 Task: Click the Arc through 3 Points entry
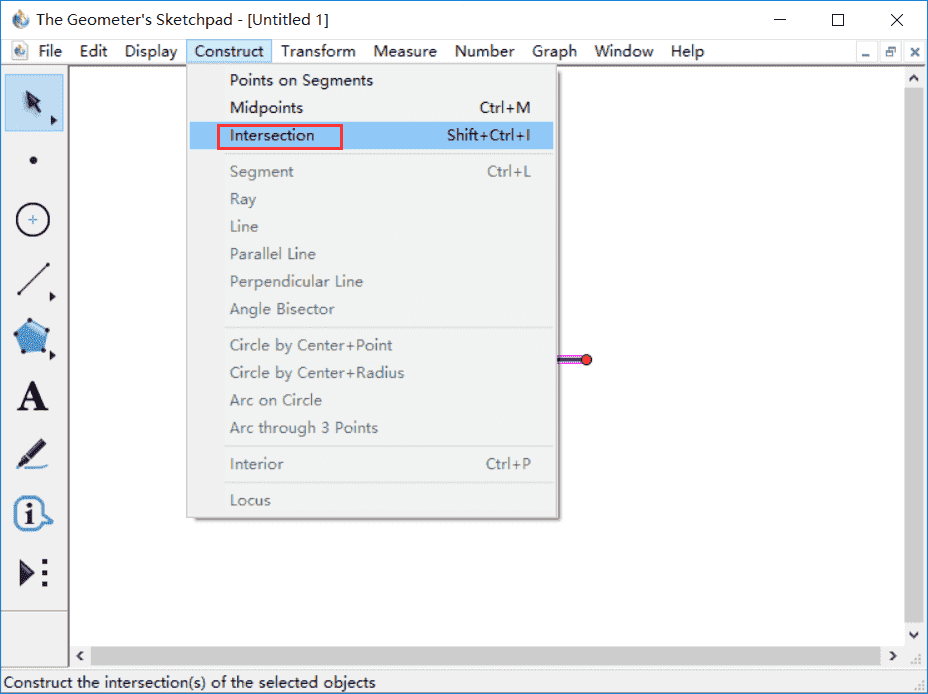(x=372, y=428)
